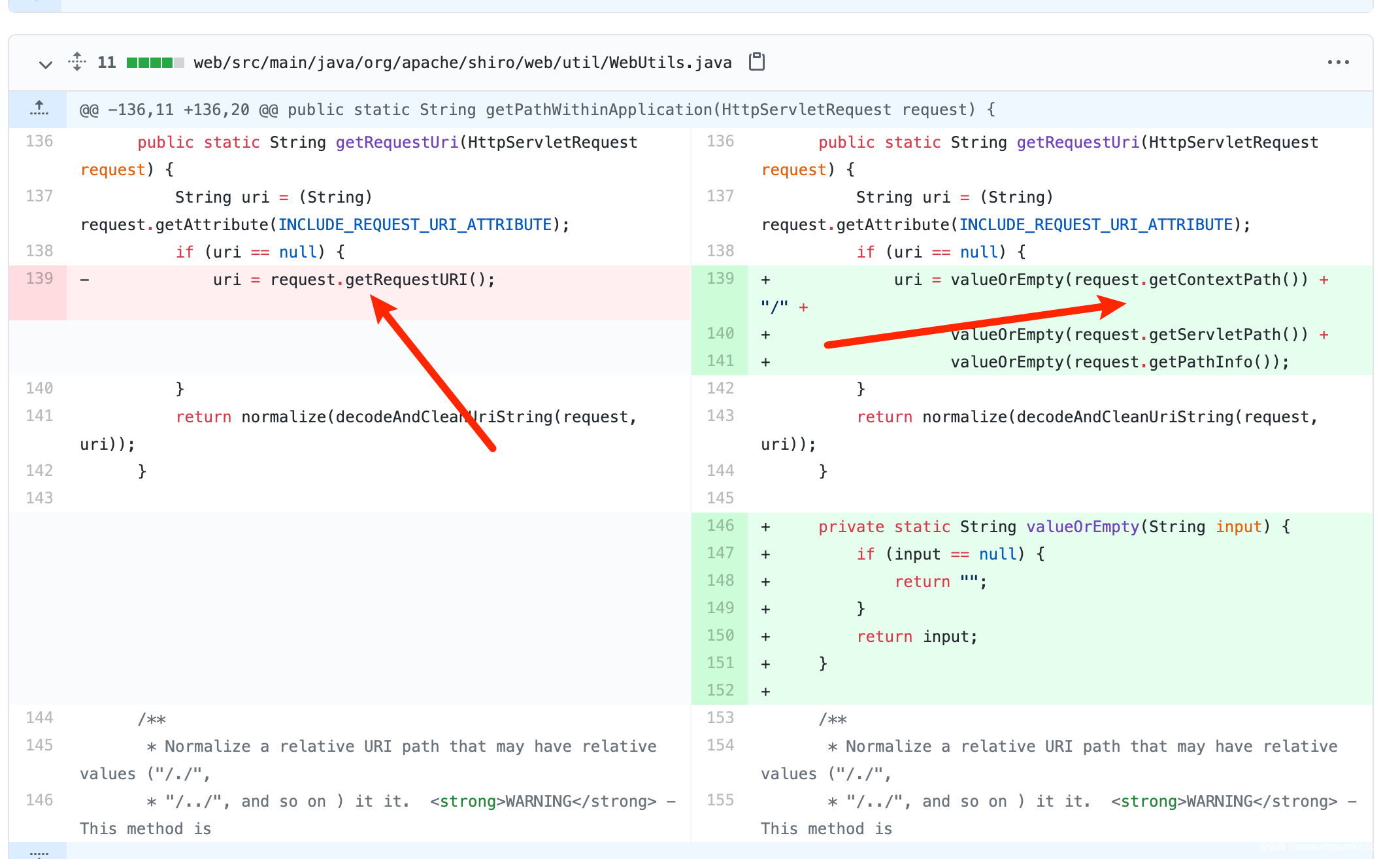Viewport: 1400px width, 859px height.
Task: Click right-side line number 152
Action: pos(720,691)
